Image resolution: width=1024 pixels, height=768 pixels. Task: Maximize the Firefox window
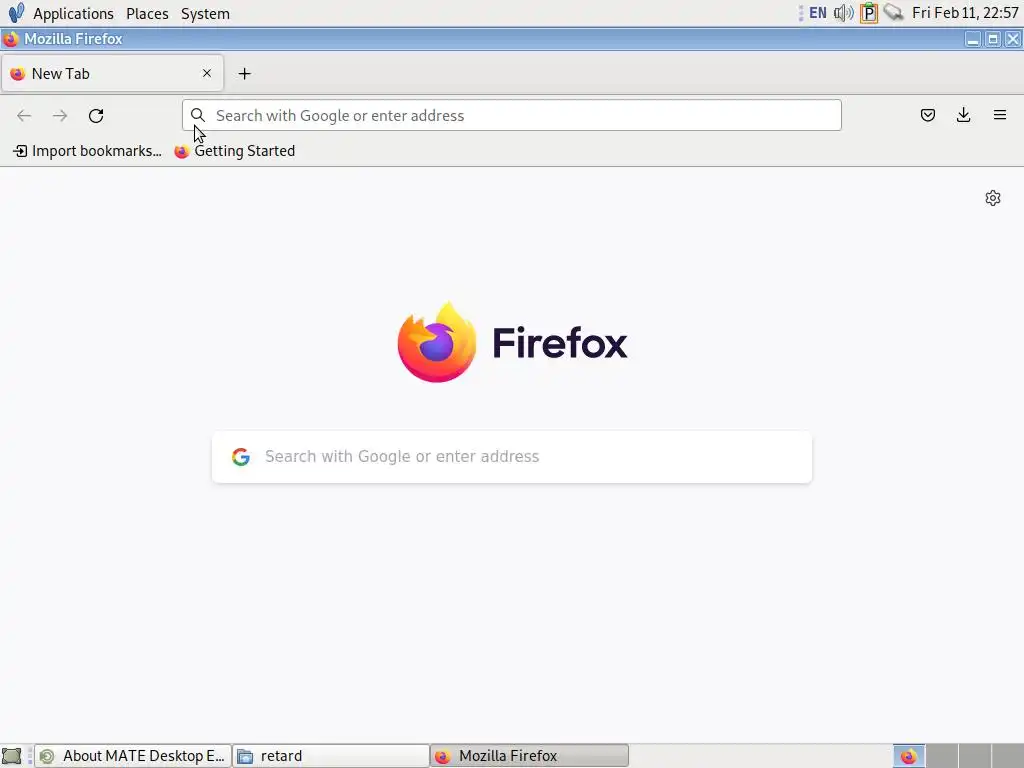tap(993, 39)
